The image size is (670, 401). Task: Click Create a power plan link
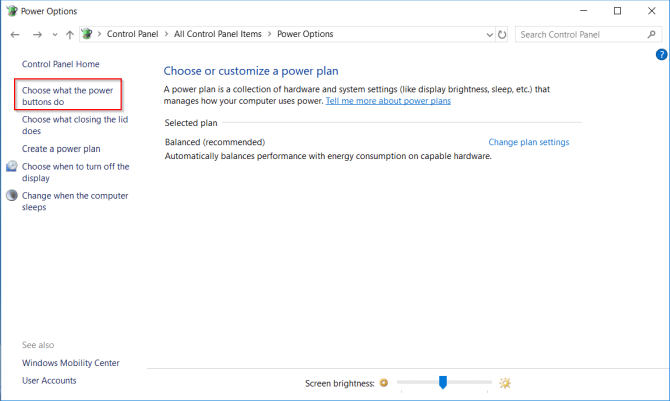[61, 148]
